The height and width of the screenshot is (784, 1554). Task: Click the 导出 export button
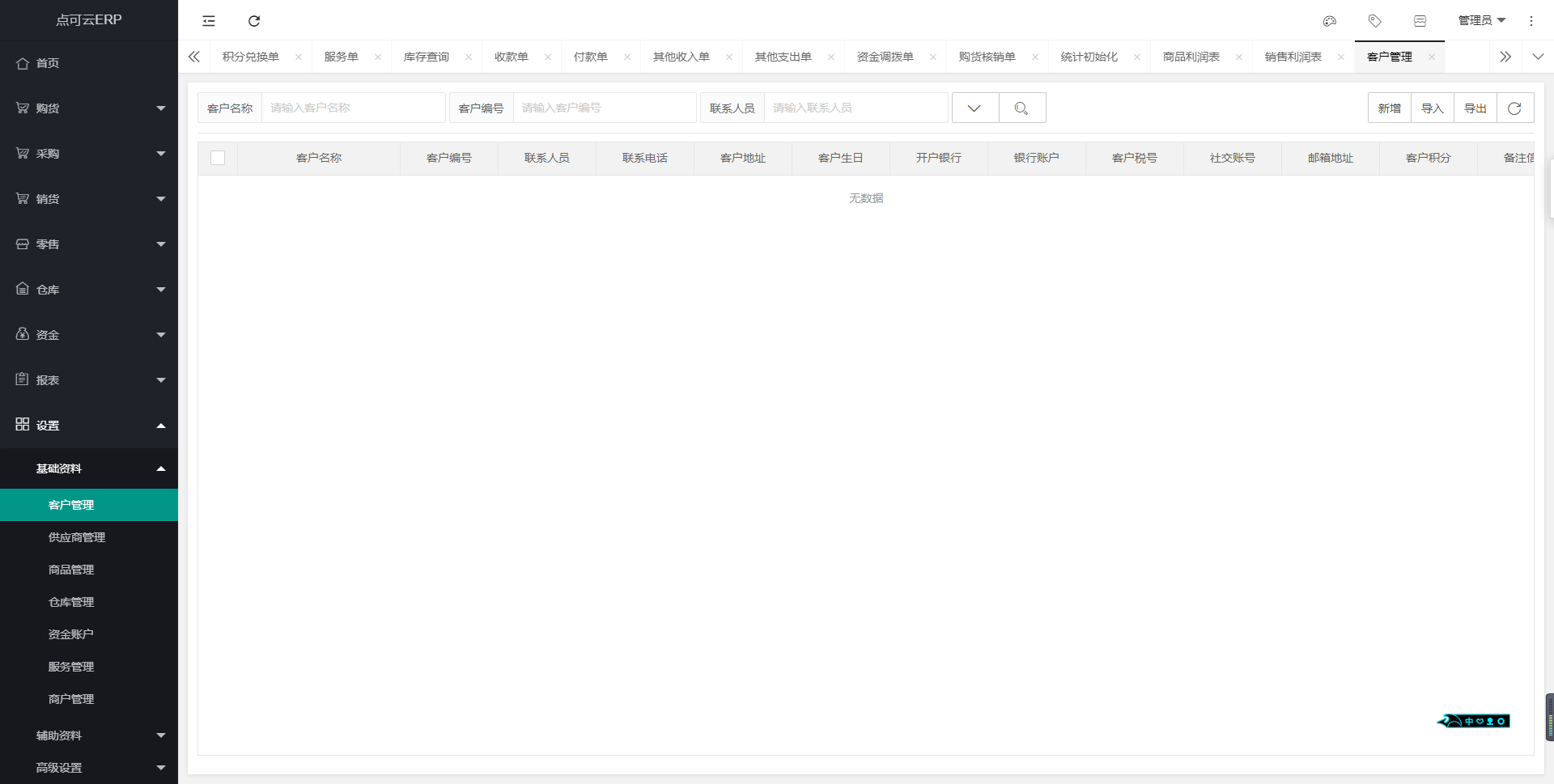click(1475, 108)
